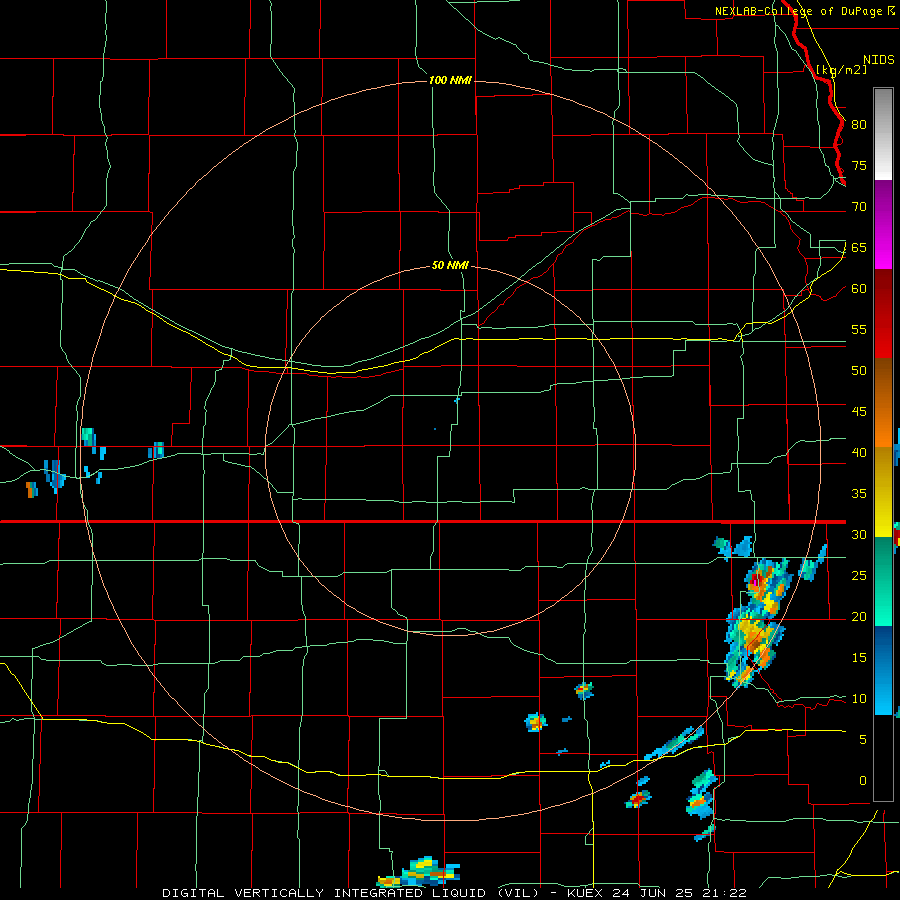The height and width of the screenshot is (900, 900).
Task: Click the 30 value on the color scale
Action: coord(859,534)
